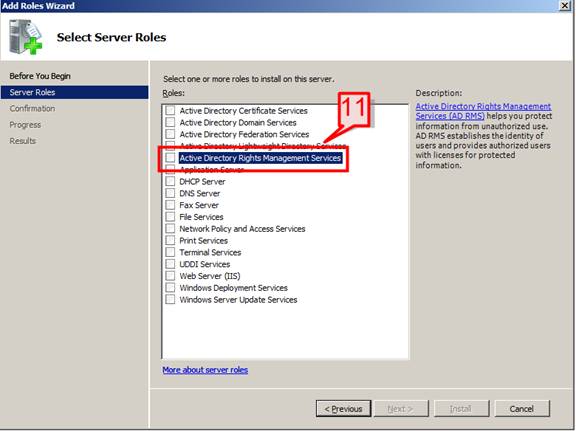
Task: Open the More about server roles link
Action: [x=205, y=370]
